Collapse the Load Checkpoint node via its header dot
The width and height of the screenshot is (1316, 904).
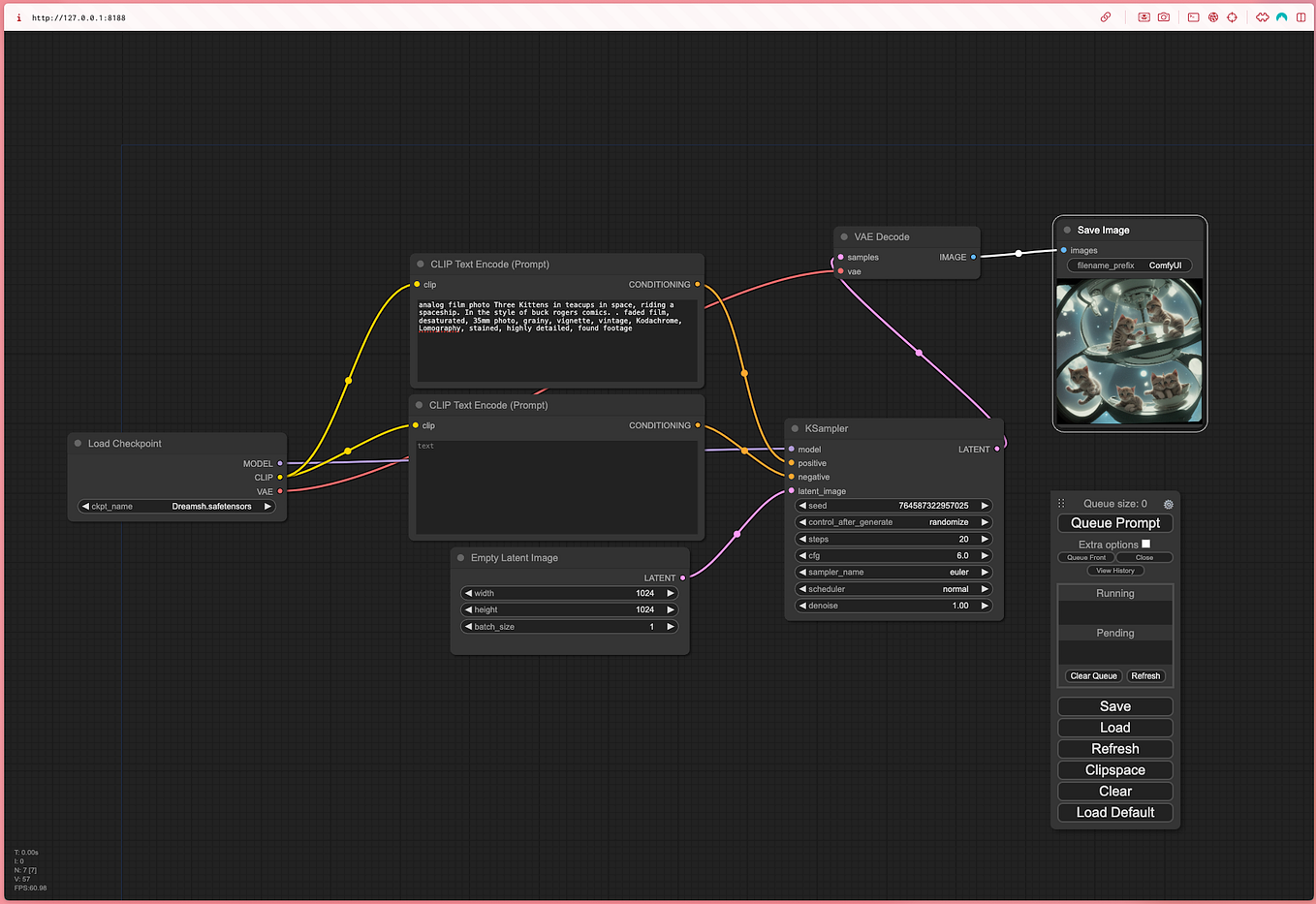77,443
